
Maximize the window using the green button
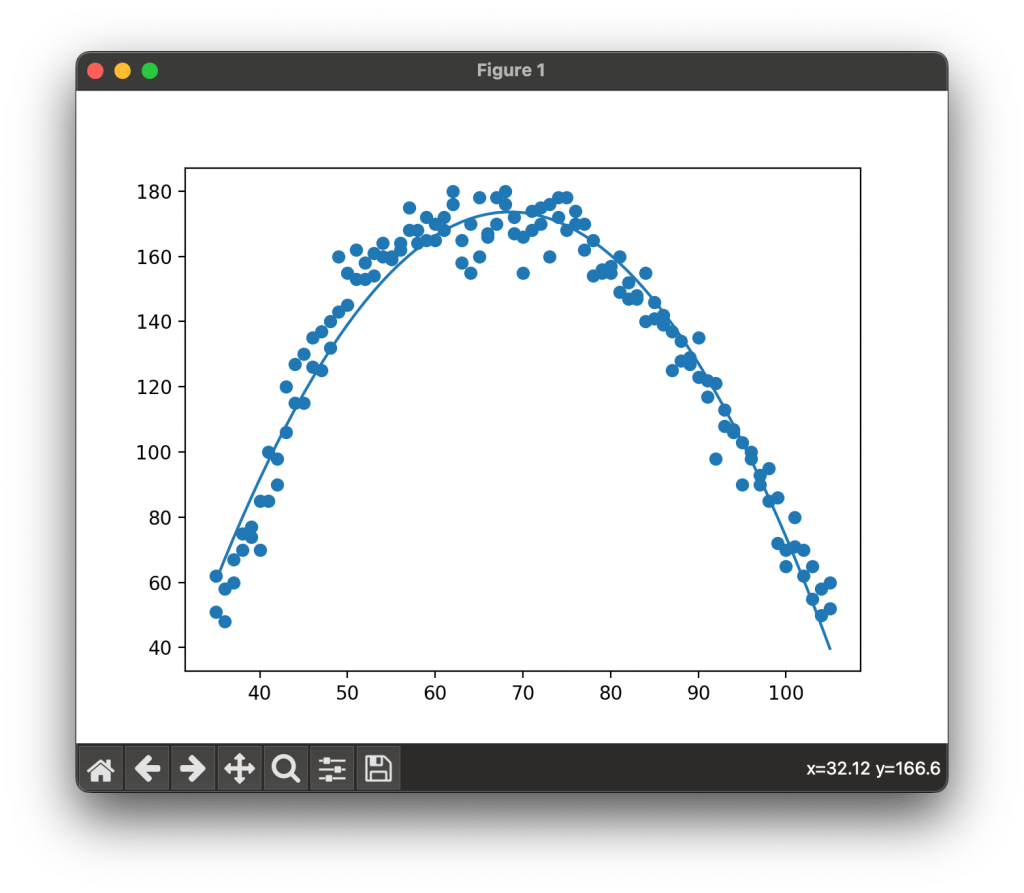(x=150, y=71)
